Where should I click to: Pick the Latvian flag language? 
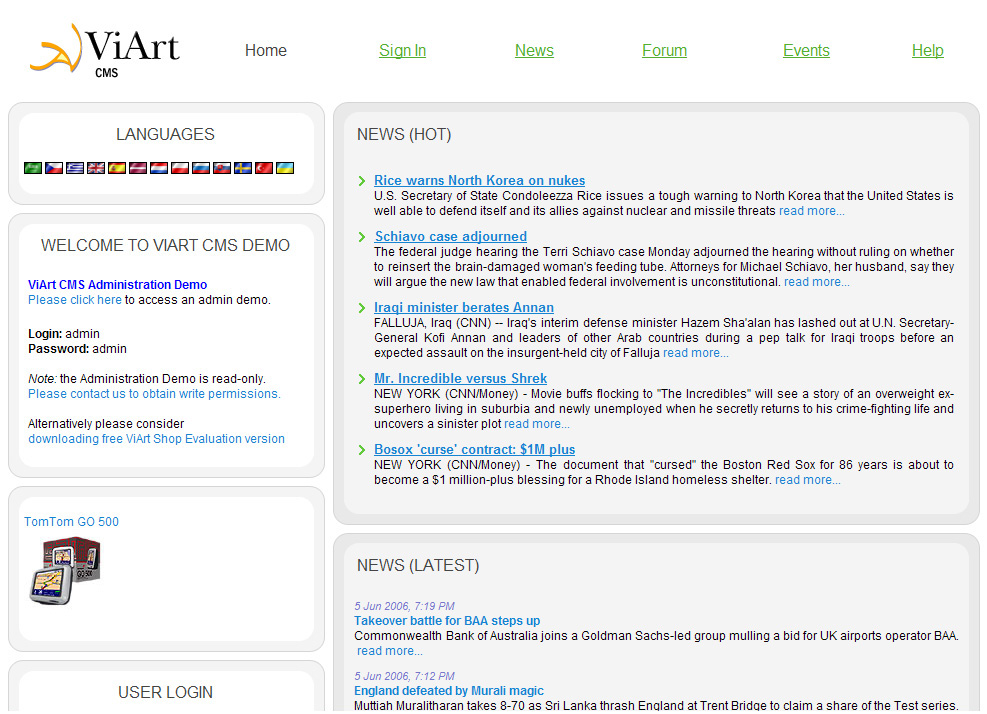[x=138, y=168]
